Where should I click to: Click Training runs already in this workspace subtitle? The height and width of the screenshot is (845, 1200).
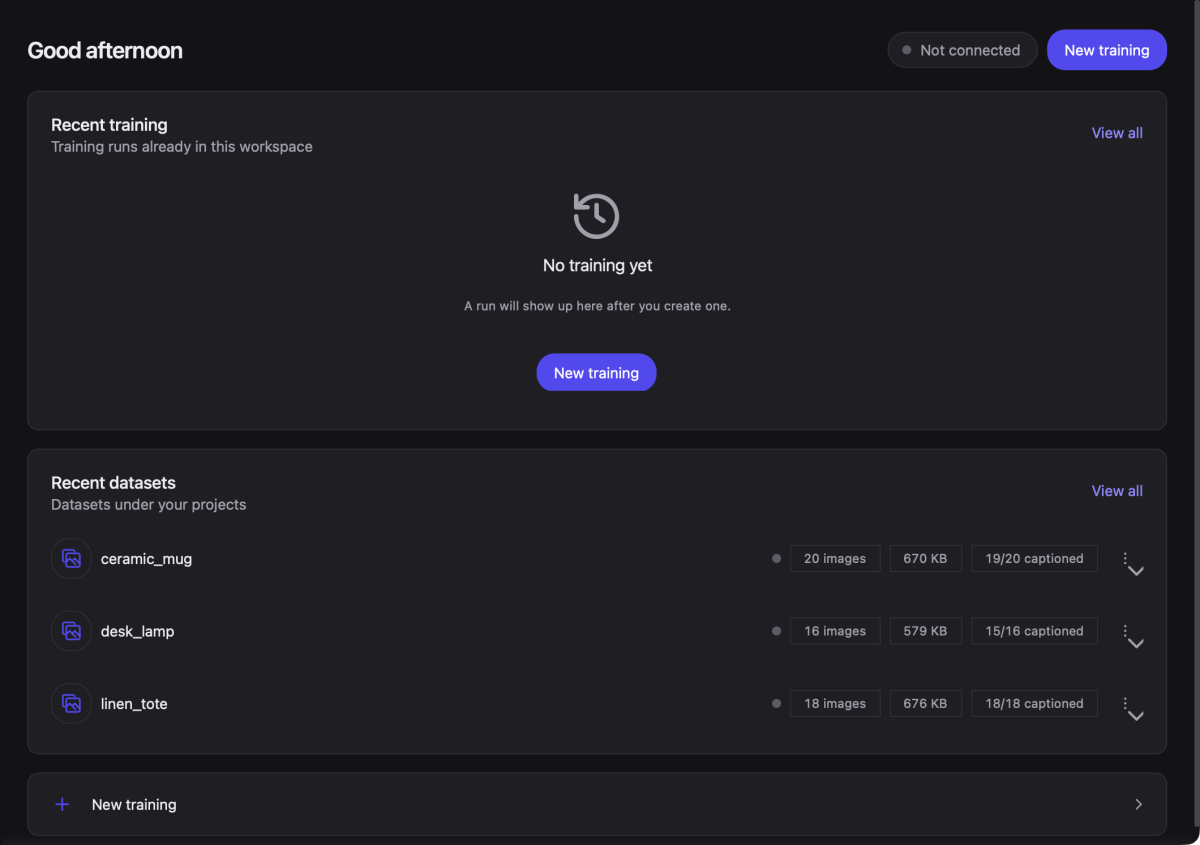point(182,147)
